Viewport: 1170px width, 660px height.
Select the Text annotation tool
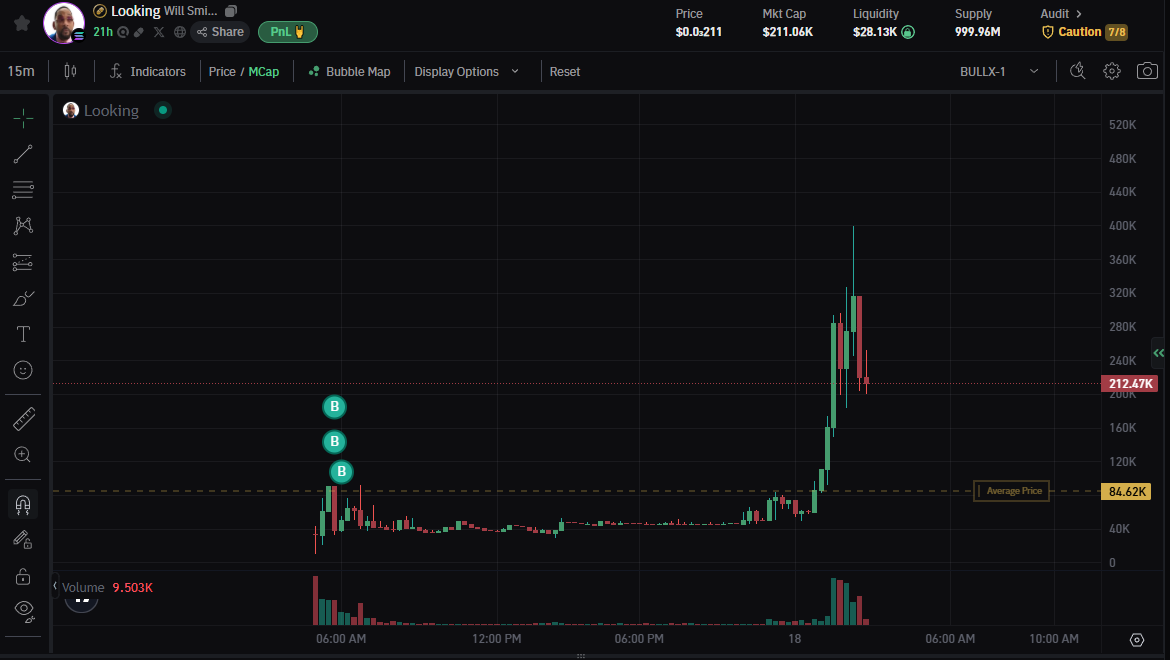(23, 334)
